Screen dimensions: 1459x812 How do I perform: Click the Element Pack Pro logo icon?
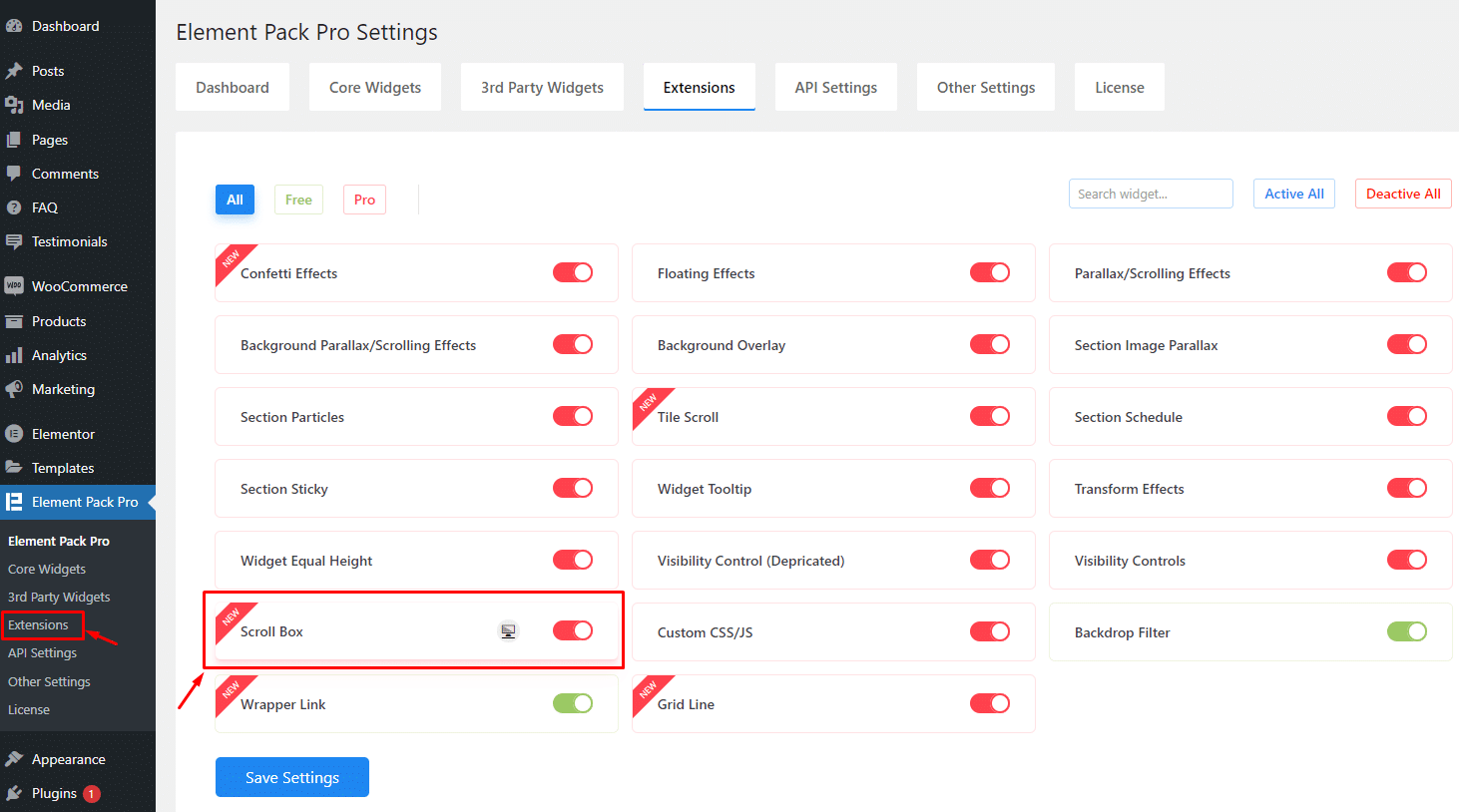[14, 502]
